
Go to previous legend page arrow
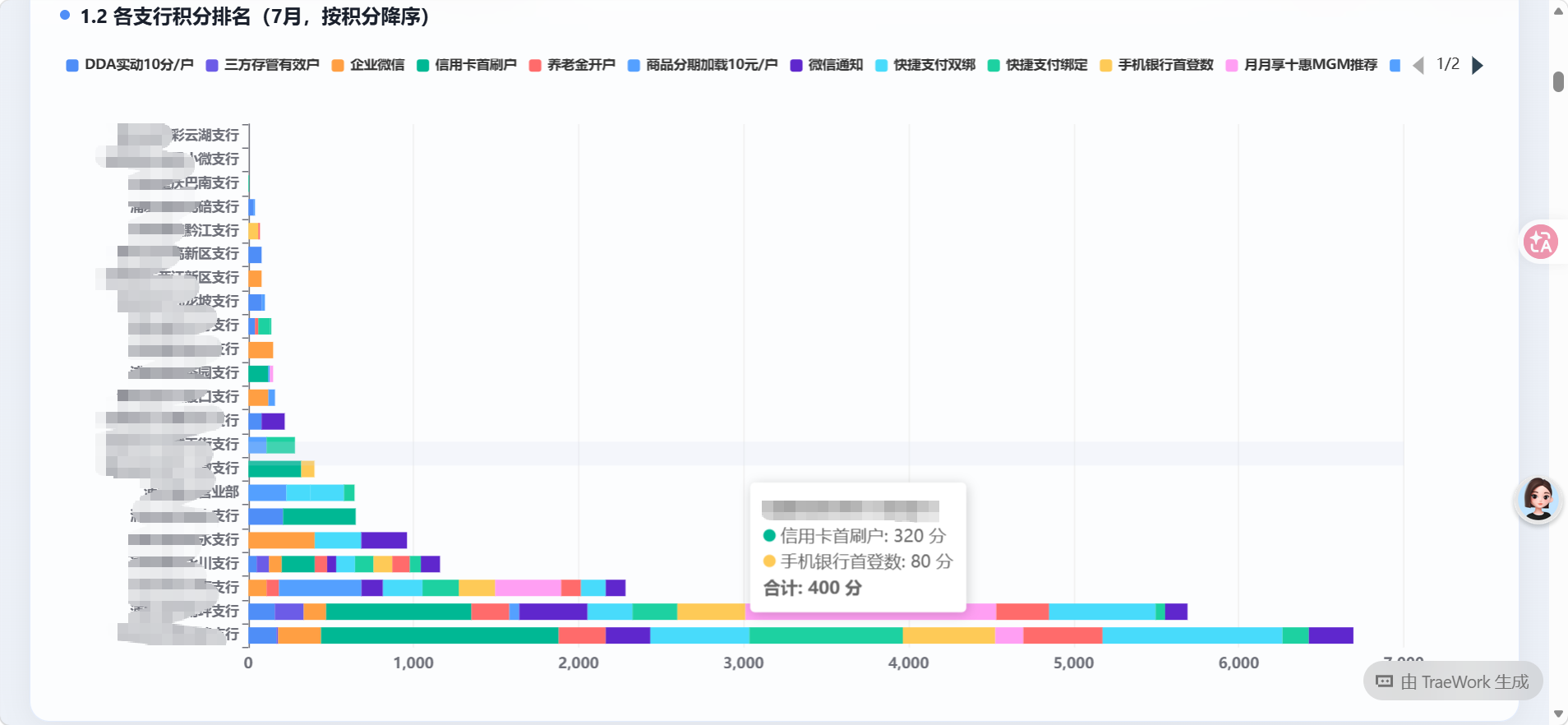coord(1418,65)
